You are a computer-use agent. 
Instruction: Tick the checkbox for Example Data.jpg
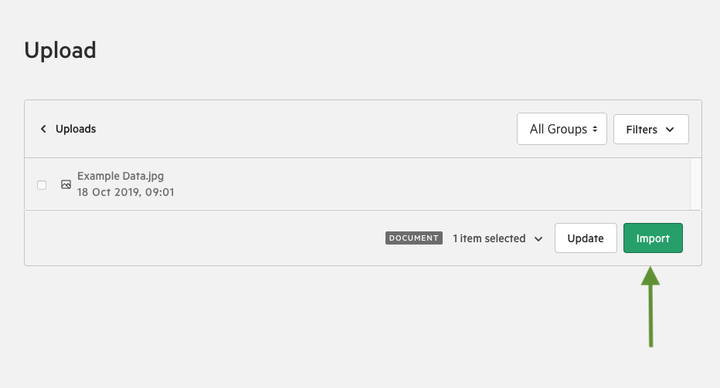pyautogui.click(x=42, y=185)
